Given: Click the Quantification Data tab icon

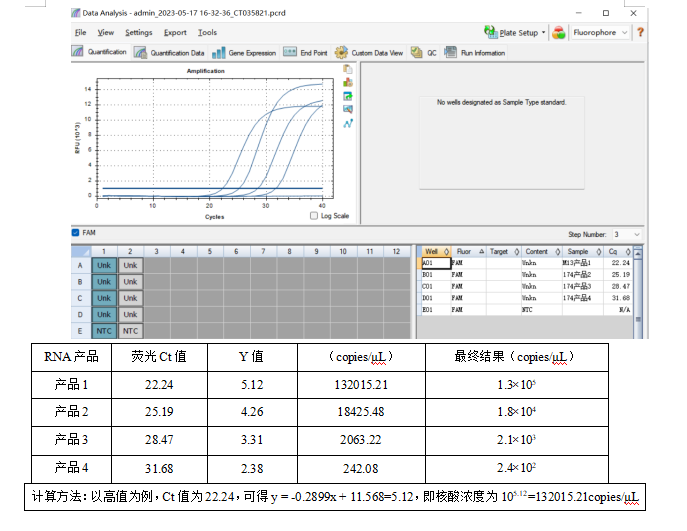Looking at the screenshot, I should tap(140, 53).
